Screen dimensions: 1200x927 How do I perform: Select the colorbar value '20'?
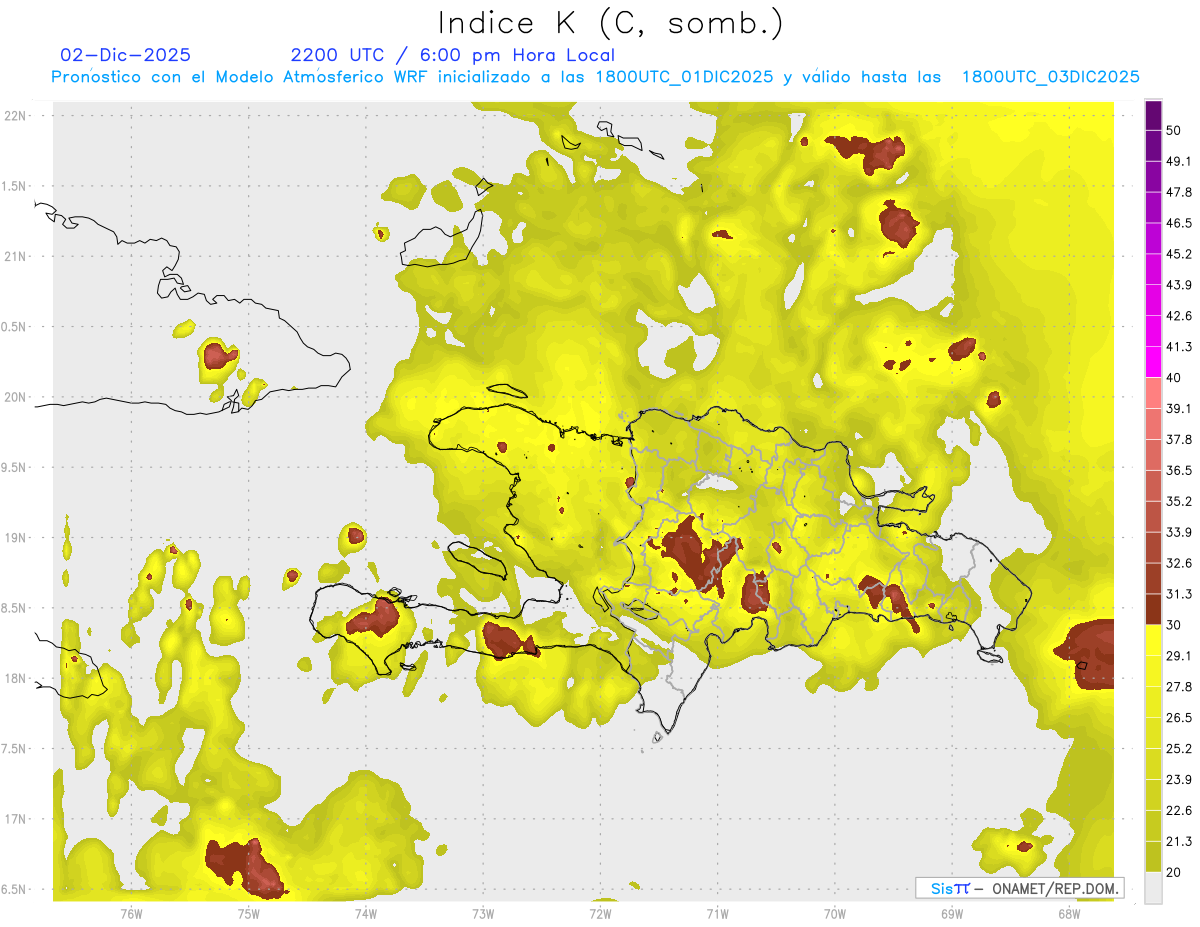[x=1175, y=872]
